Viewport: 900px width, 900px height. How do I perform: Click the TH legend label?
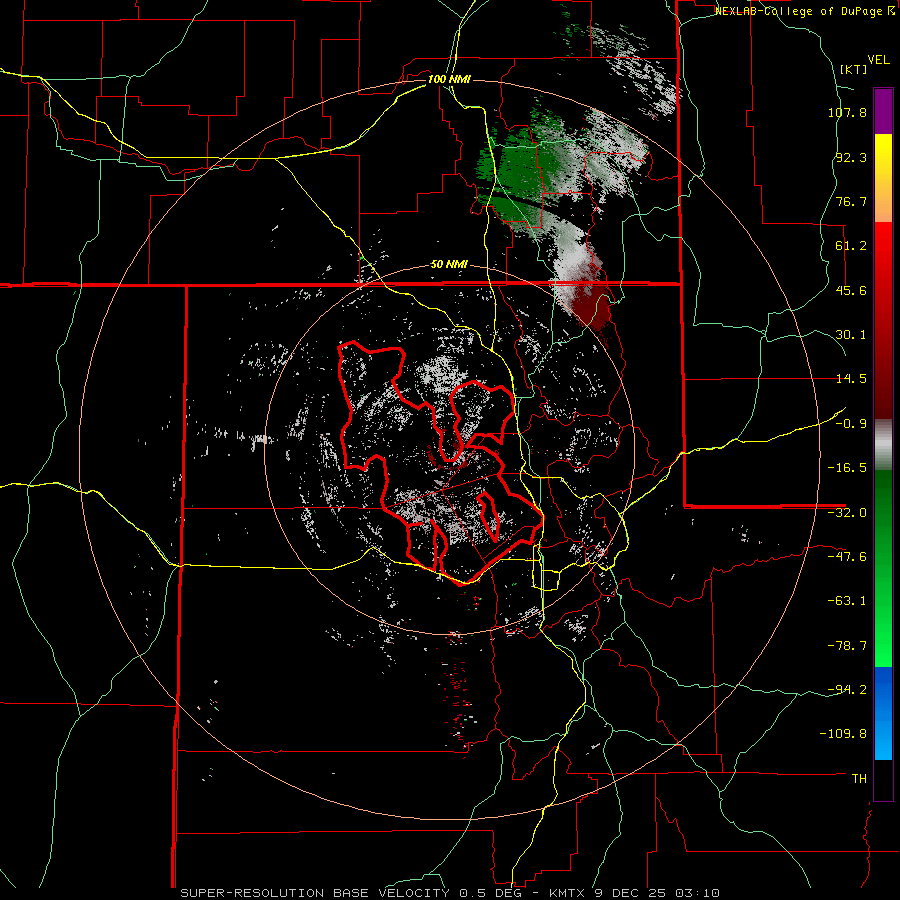pyautogui.click(x=859, y=779)
